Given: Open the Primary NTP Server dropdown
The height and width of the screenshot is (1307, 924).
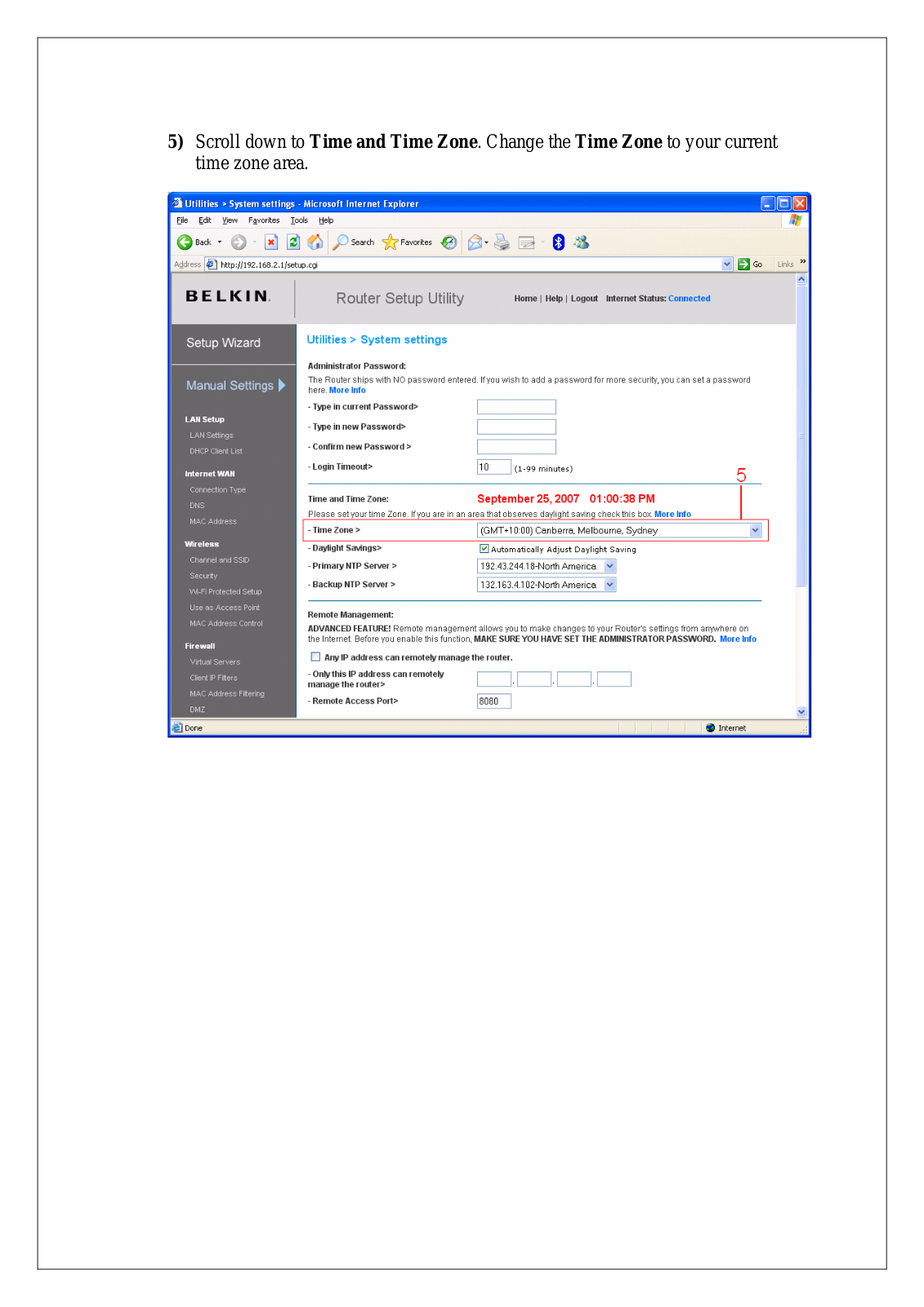Looking at the screenshot, I should [x=609, y=566].
